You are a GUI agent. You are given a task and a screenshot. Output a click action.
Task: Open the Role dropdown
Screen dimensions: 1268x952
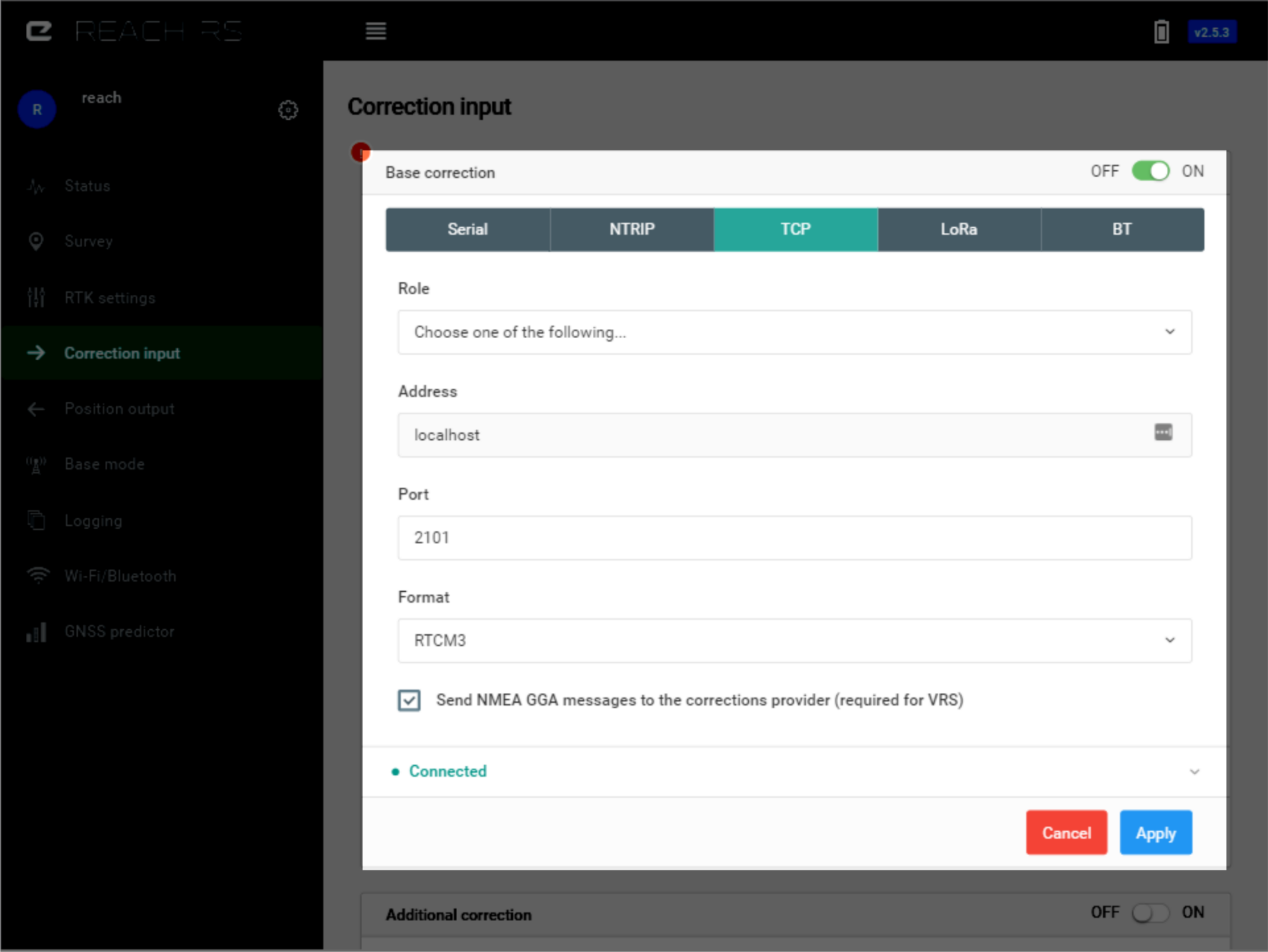click(x=795, y=332)
